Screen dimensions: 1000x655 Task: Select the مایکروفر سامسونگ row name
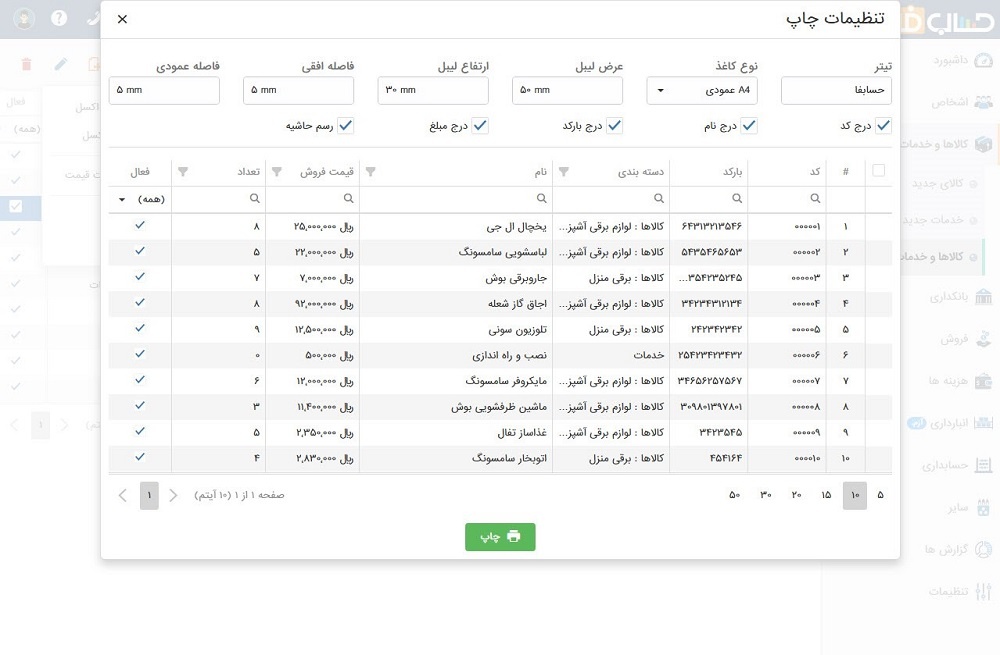tap(506, 381)
